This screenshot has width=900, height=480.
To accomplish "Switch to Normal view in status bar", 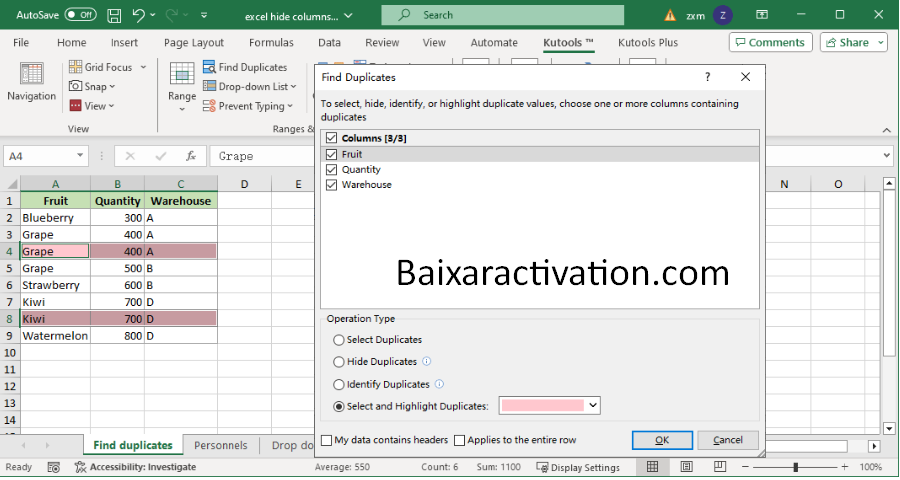I will pos(653,467).
